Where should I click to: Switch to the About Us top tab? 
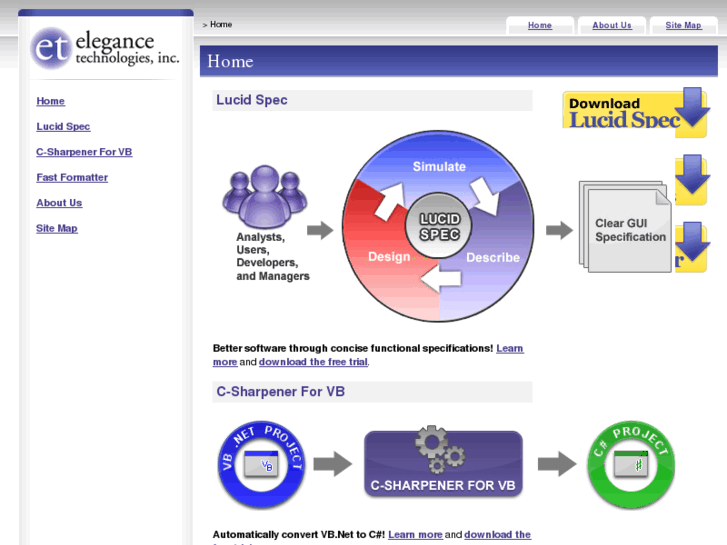(x=612, y=26)
